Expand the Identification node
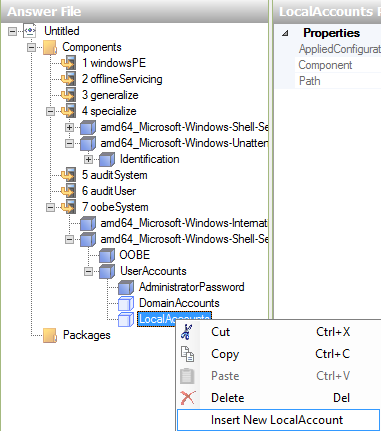This screenshot has height=431, width=381. tap(88, 159)
